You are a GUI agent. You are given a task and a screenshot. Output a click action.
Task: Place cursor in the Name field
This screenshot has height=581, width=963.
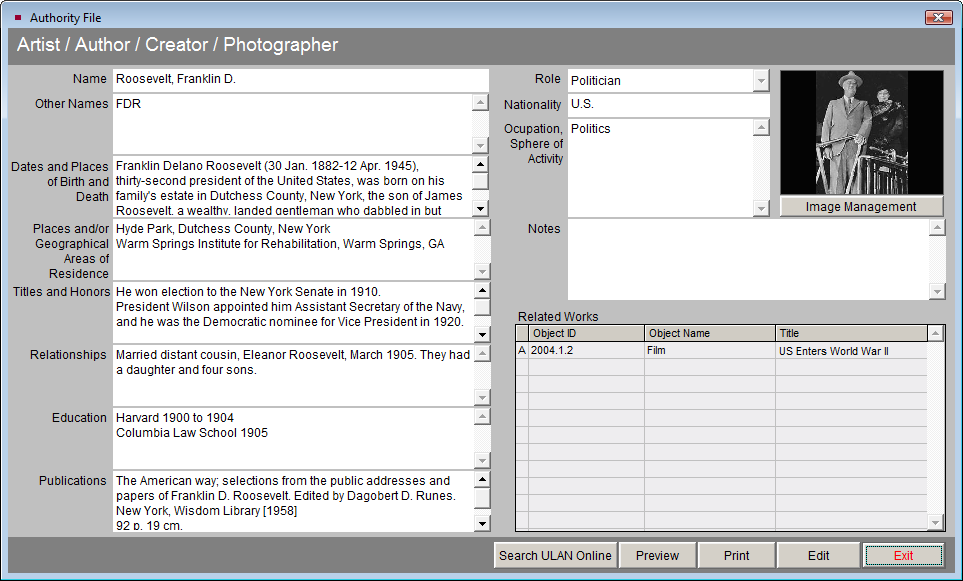point(300,78)
